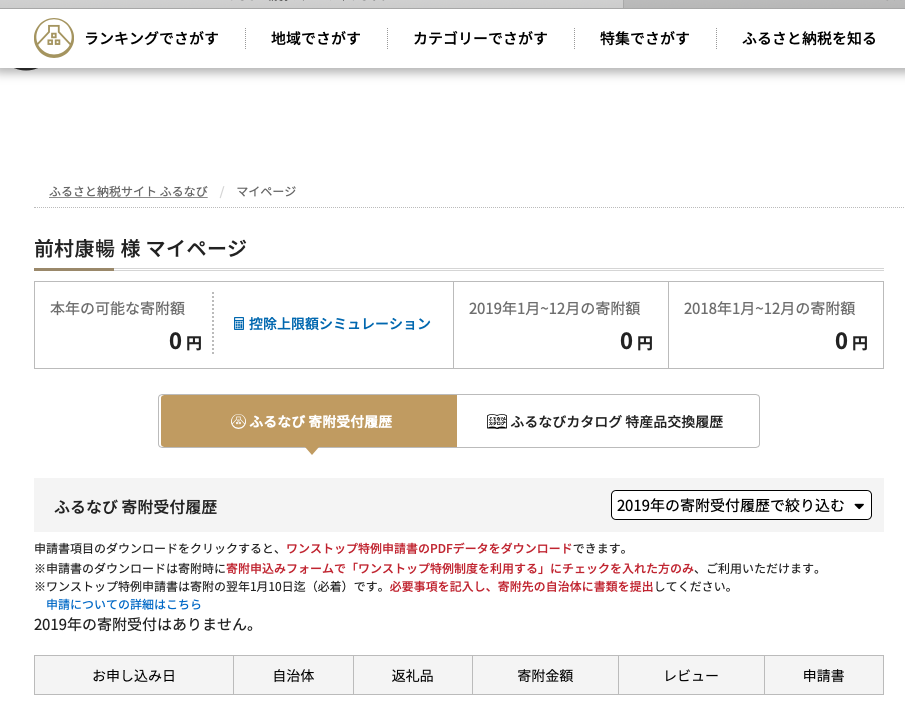Open the 地域でさがす menu
The image size is (905, 716).
[316, 38]
